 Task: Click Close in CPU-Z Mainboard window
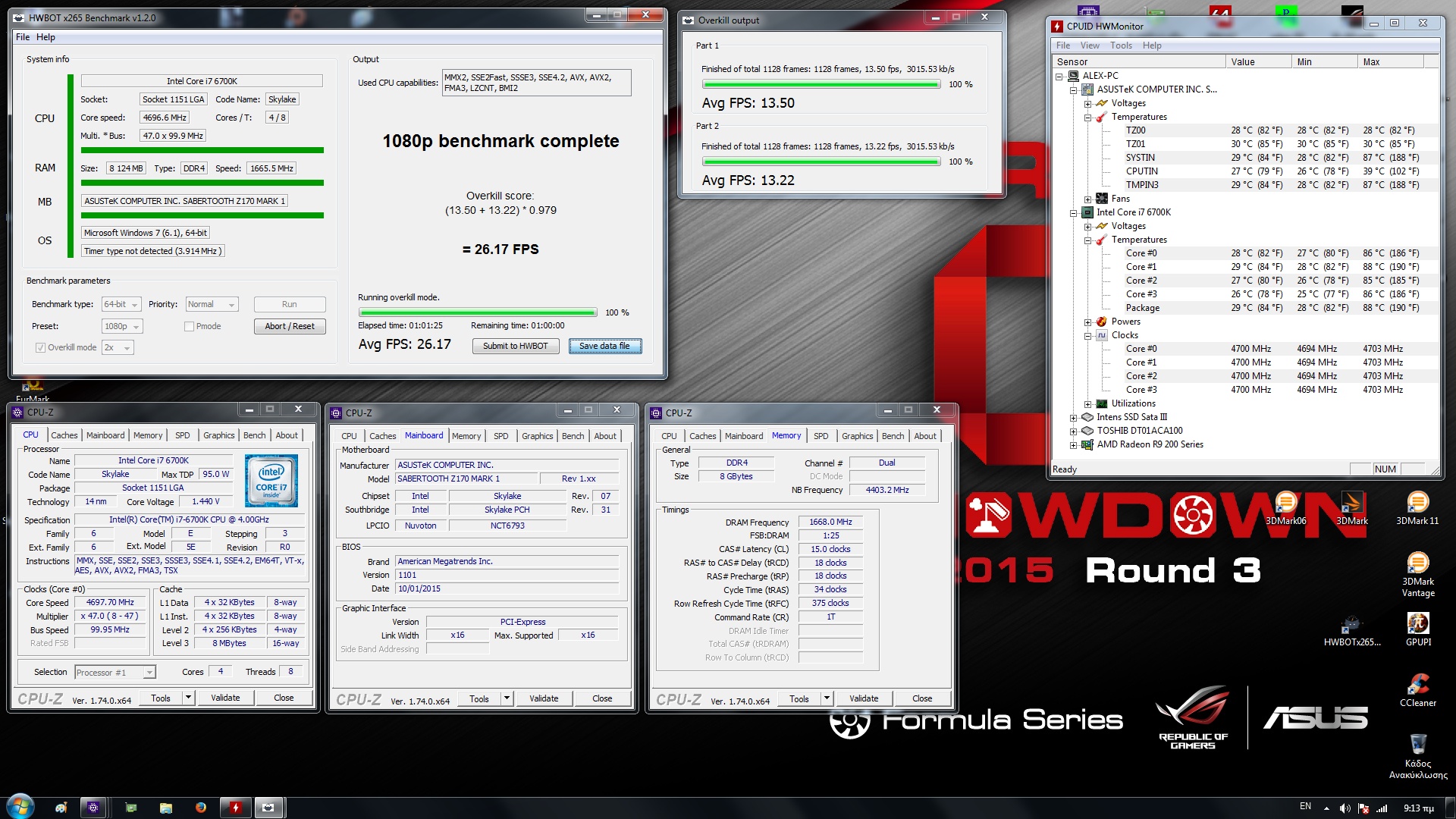pyautogui.click(x=602, y=698)
